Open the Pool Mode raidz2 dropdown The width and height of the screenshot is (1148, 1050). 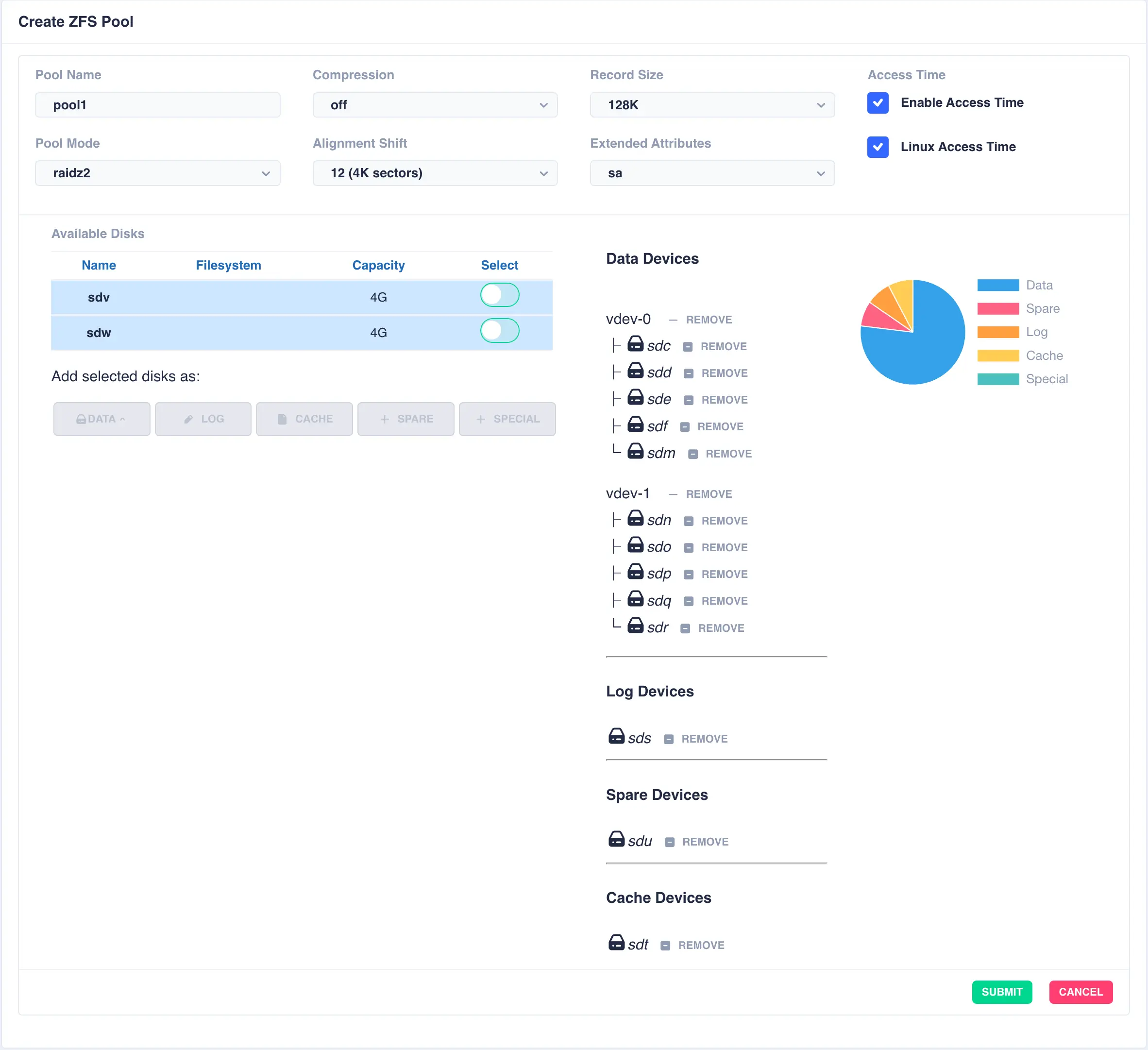coord(157,173)
